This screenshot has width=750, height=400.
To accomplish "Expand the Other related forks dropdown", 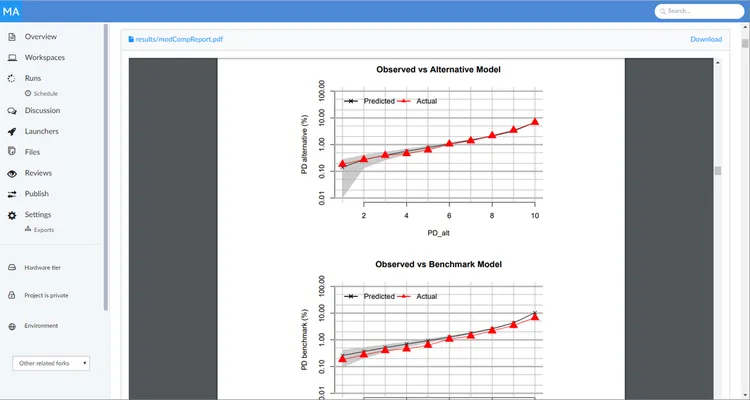I will (x=51, y=363).
